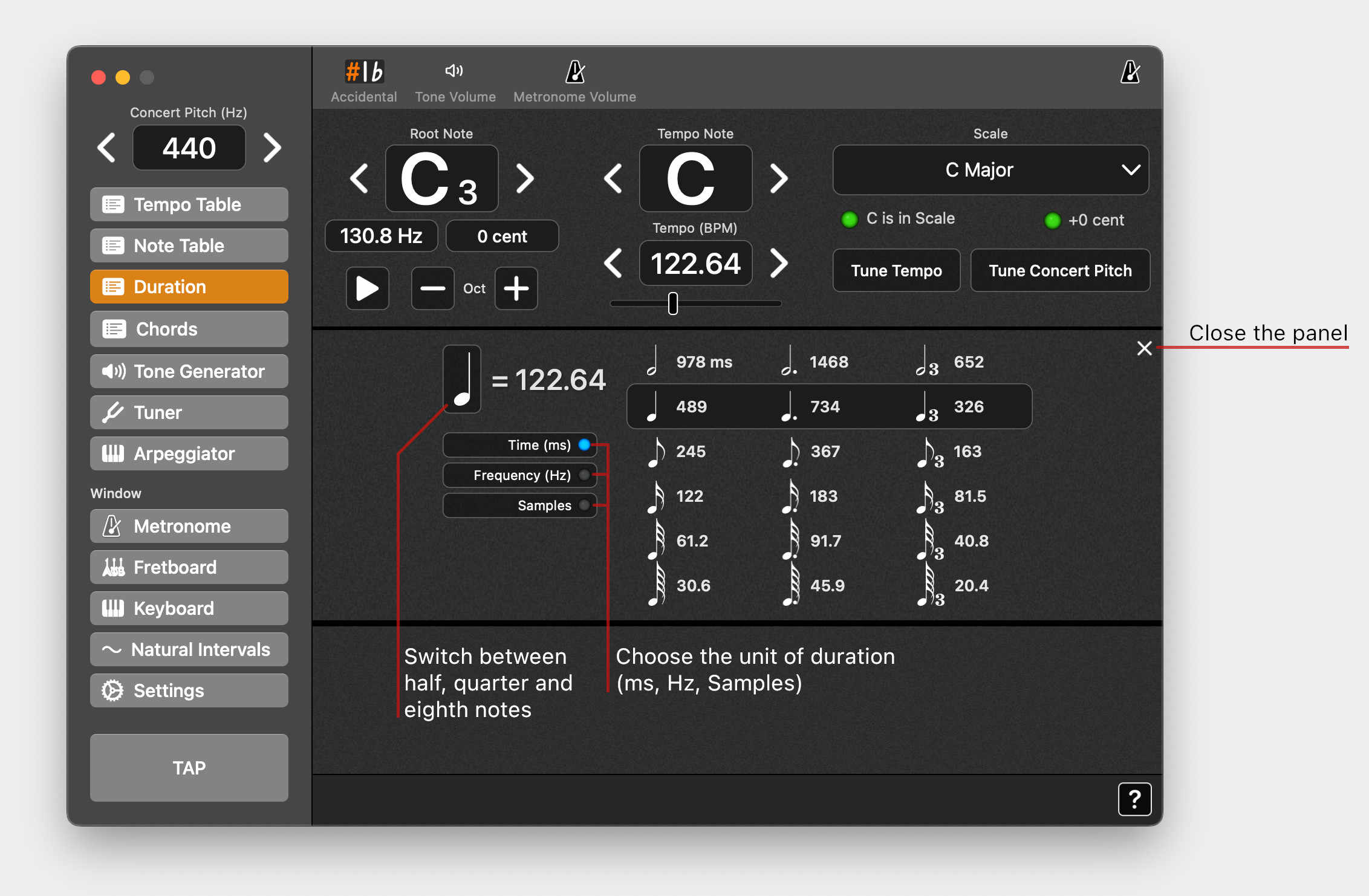Screen dimensions: 1369x896
Task: Click the dotted half note 1468 value
Action: coord(828,362)
